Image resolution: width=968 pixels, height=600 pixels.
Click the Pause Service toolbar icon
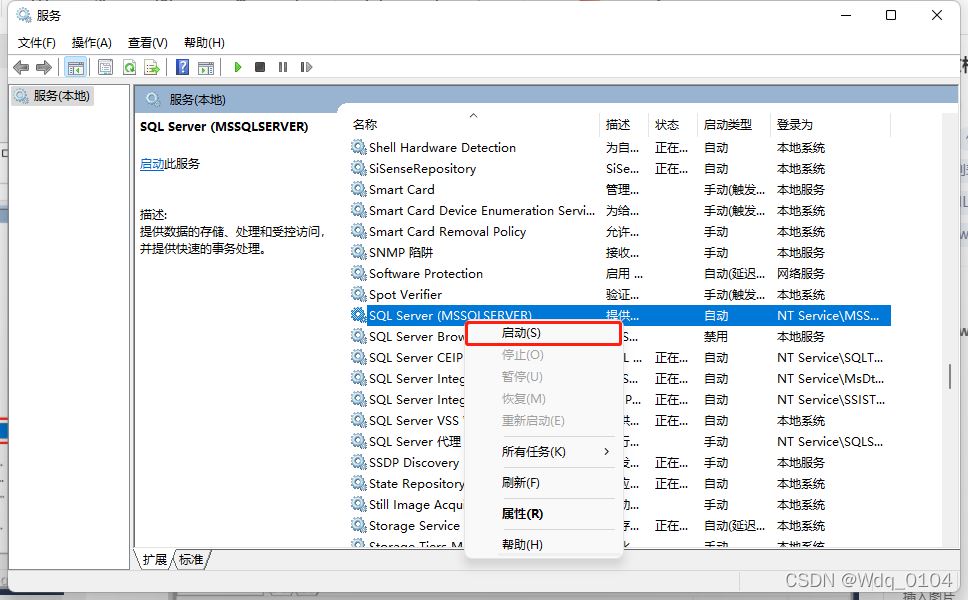(283, 67)
